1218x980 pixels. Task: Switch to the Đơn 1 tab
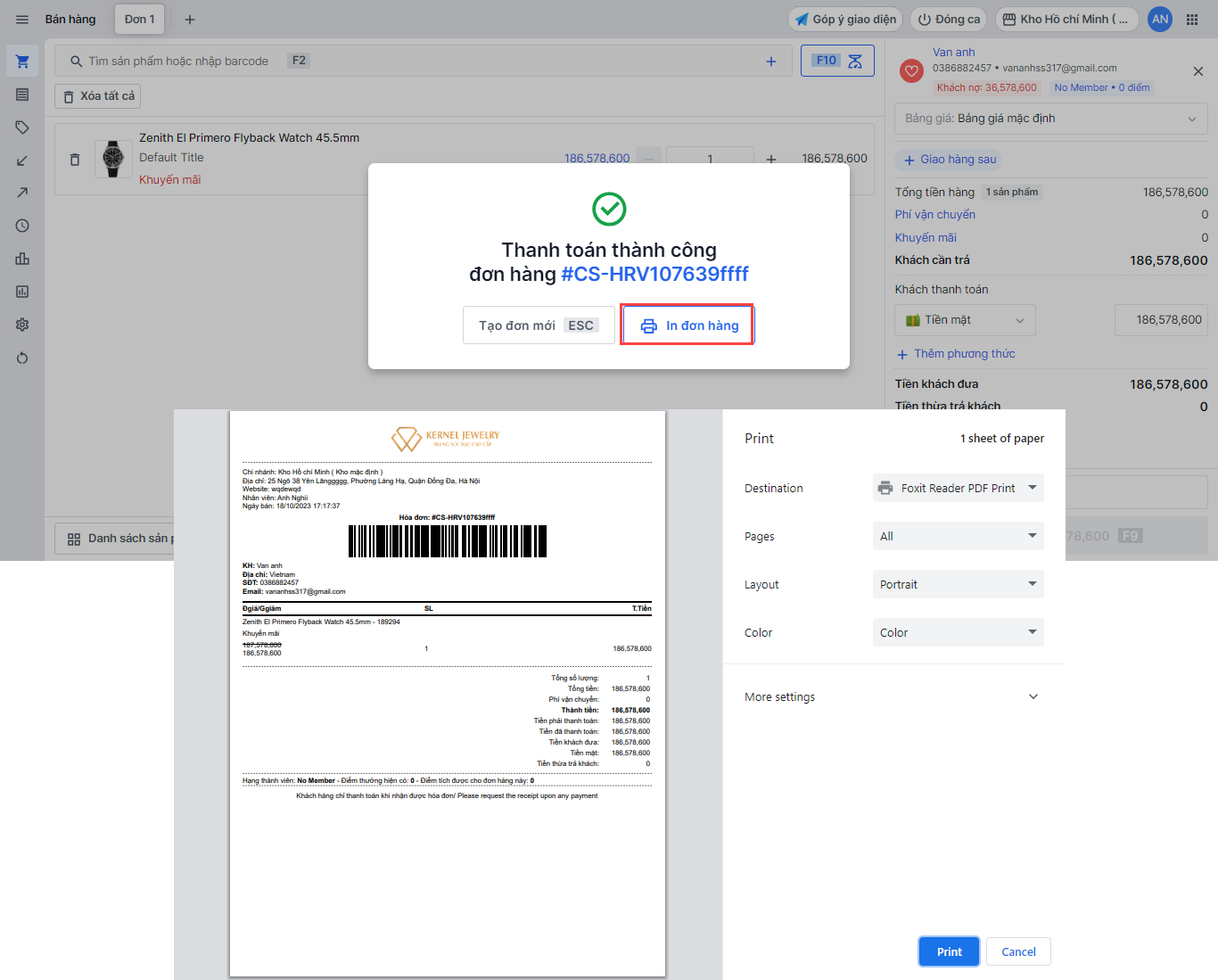pyautogui.click(x=140, y=20)
